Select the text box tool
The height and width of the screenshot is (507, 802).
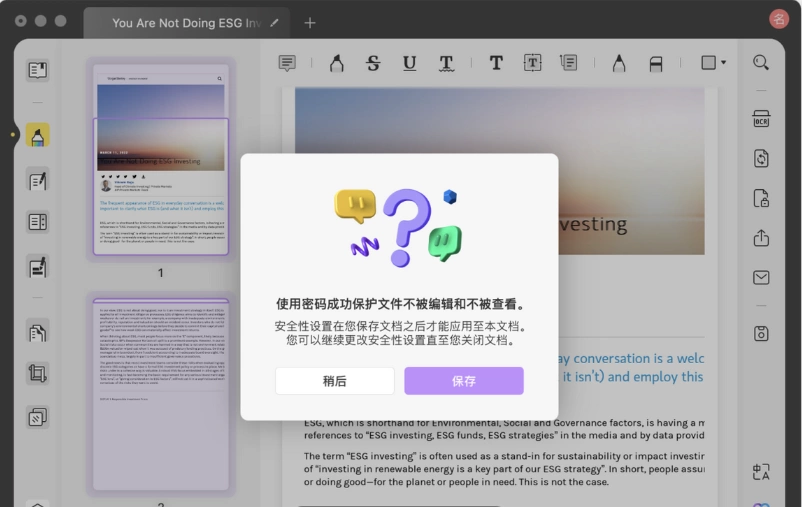(532, 62)
